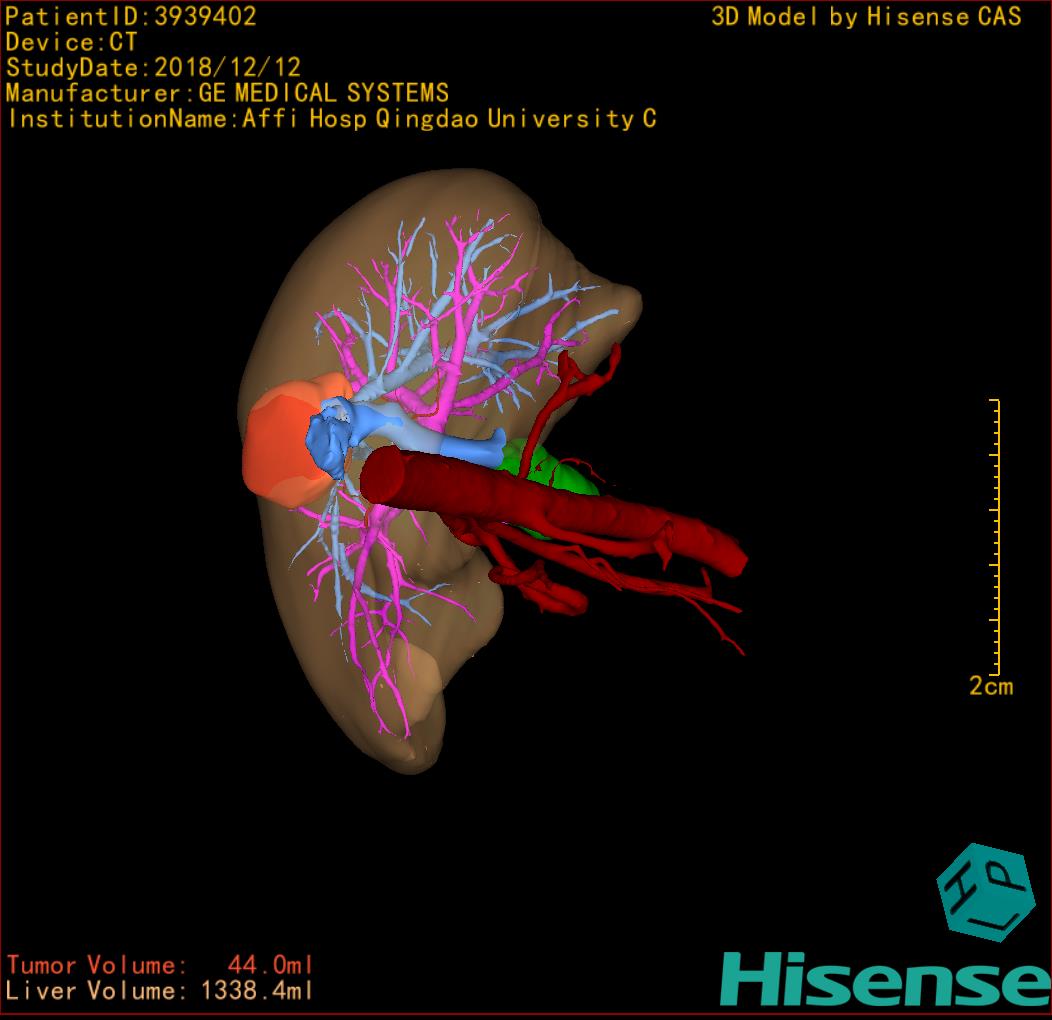Click the 2cm scale label
The height and width of the screenshot is (1020, 1052).
[990, 686]
